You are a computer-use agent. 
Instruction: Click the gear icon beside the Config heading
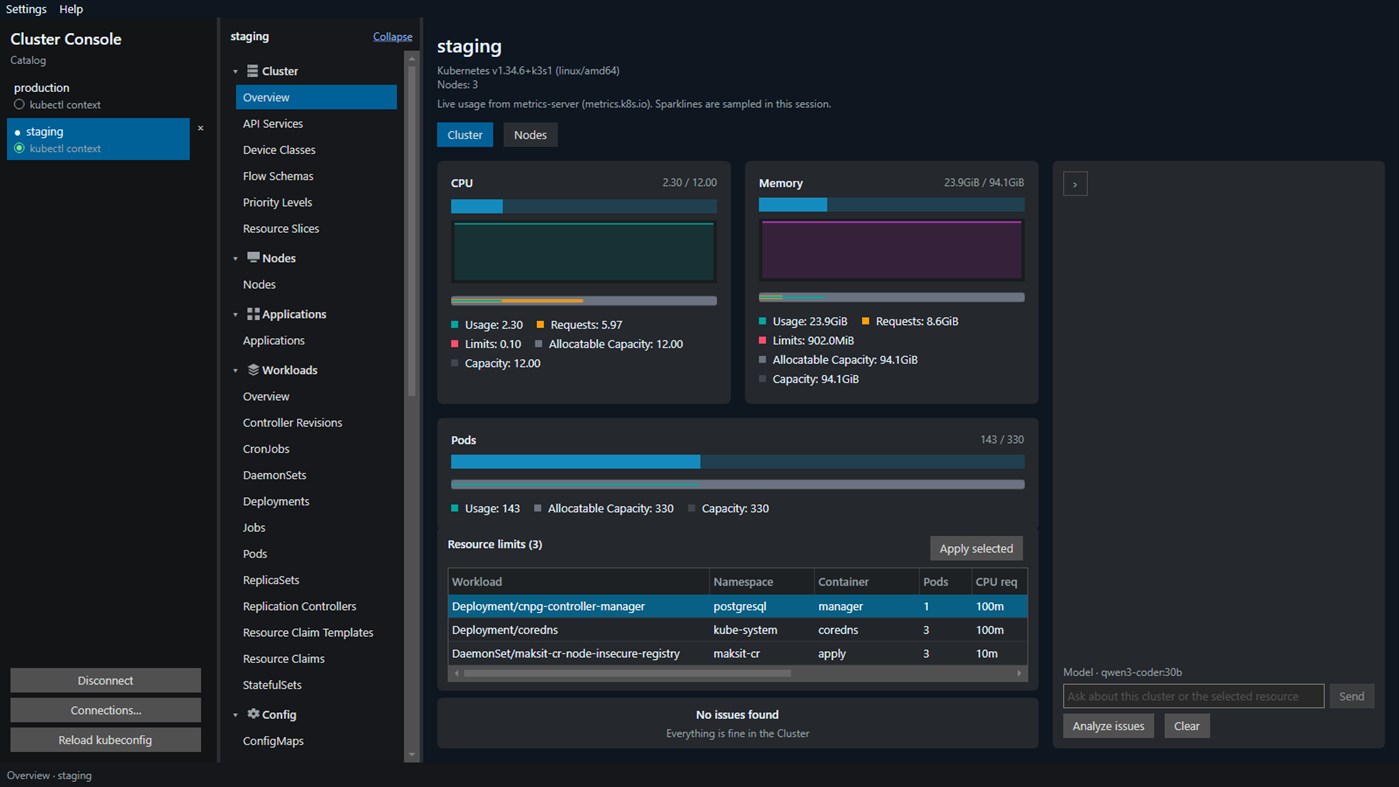coord(253,714)
